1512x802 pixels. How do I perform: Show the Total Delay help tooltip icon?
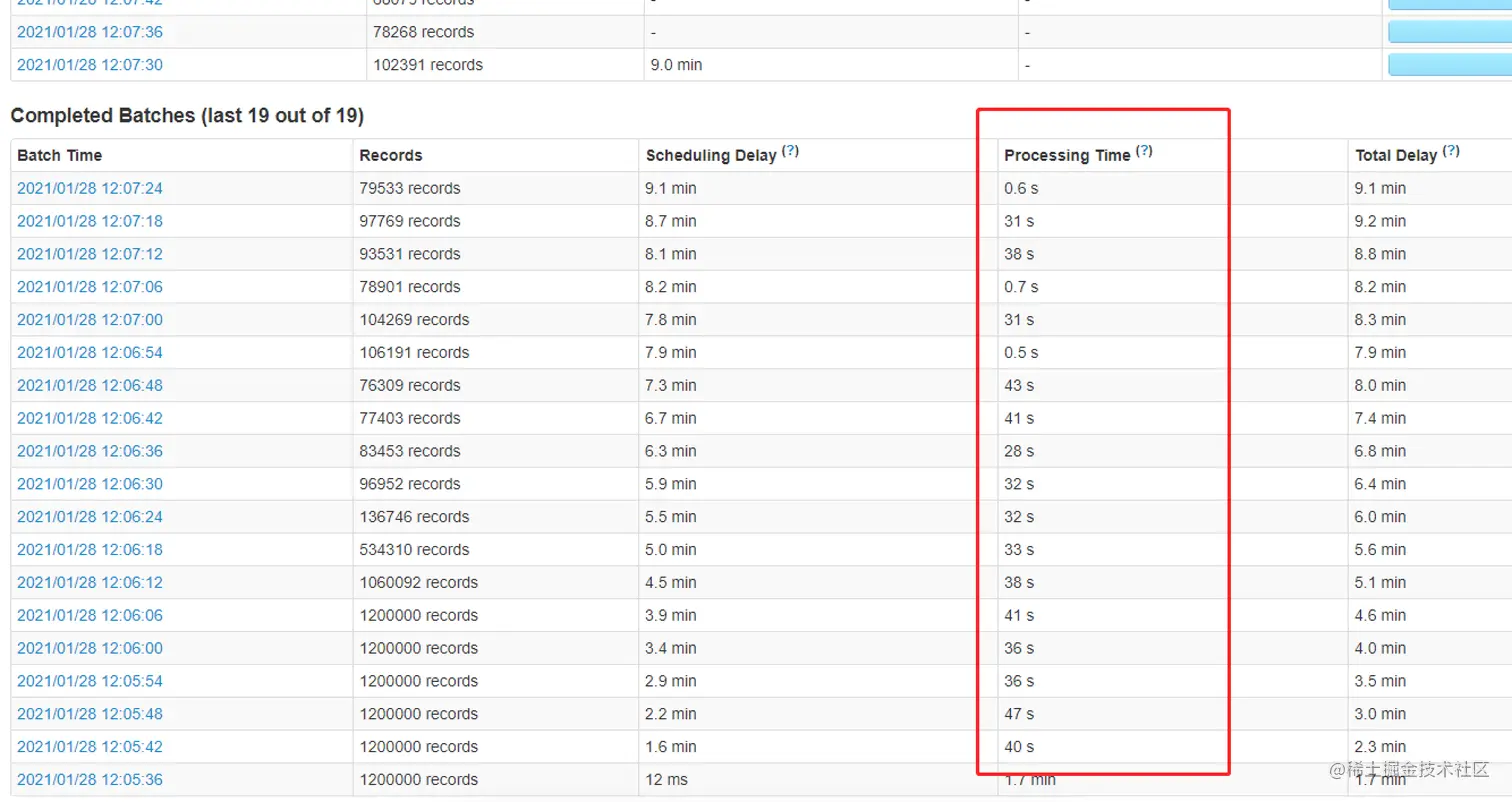(x=1451, y=151)
